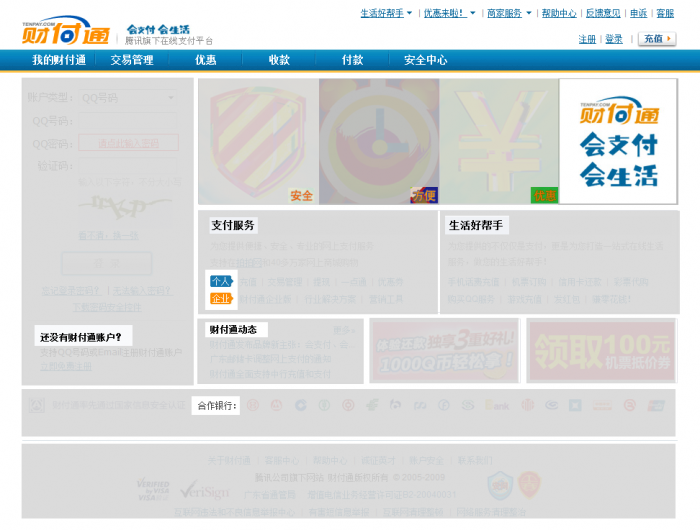Click the 登录 link in header
700x530 pixels.
point(614,39)
